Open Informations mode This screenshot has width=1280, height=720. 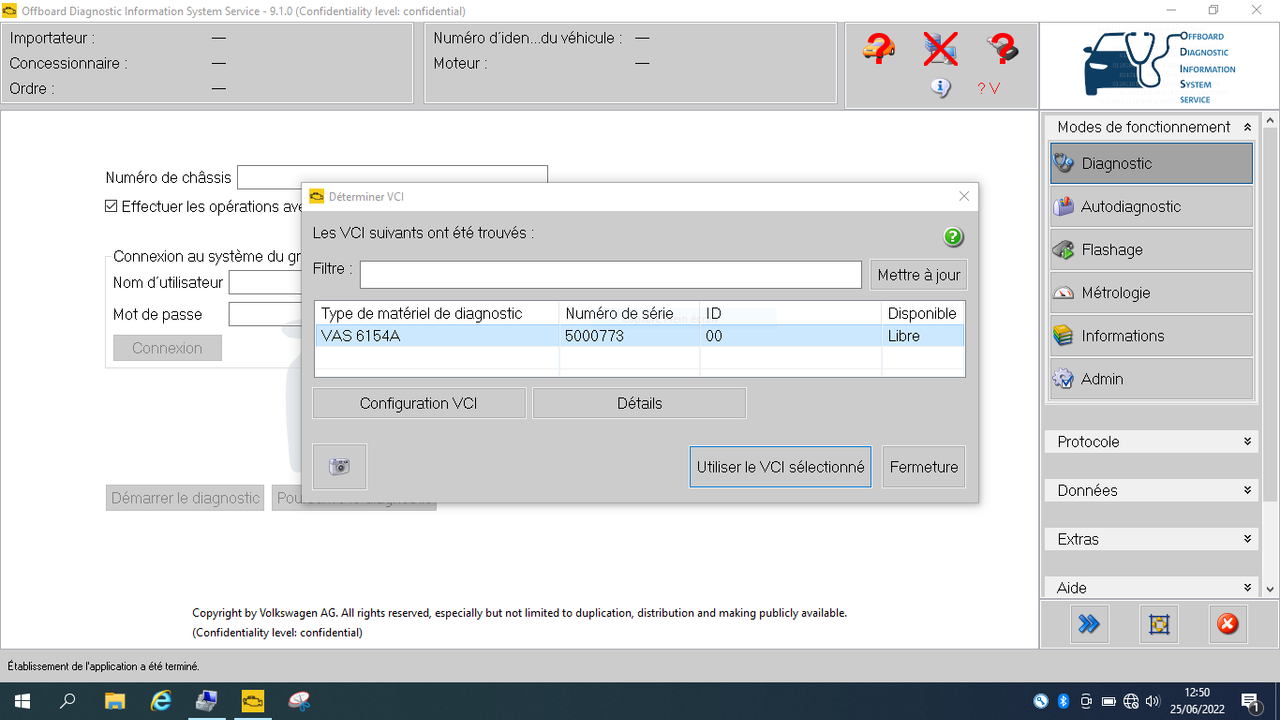[1151, 335]
